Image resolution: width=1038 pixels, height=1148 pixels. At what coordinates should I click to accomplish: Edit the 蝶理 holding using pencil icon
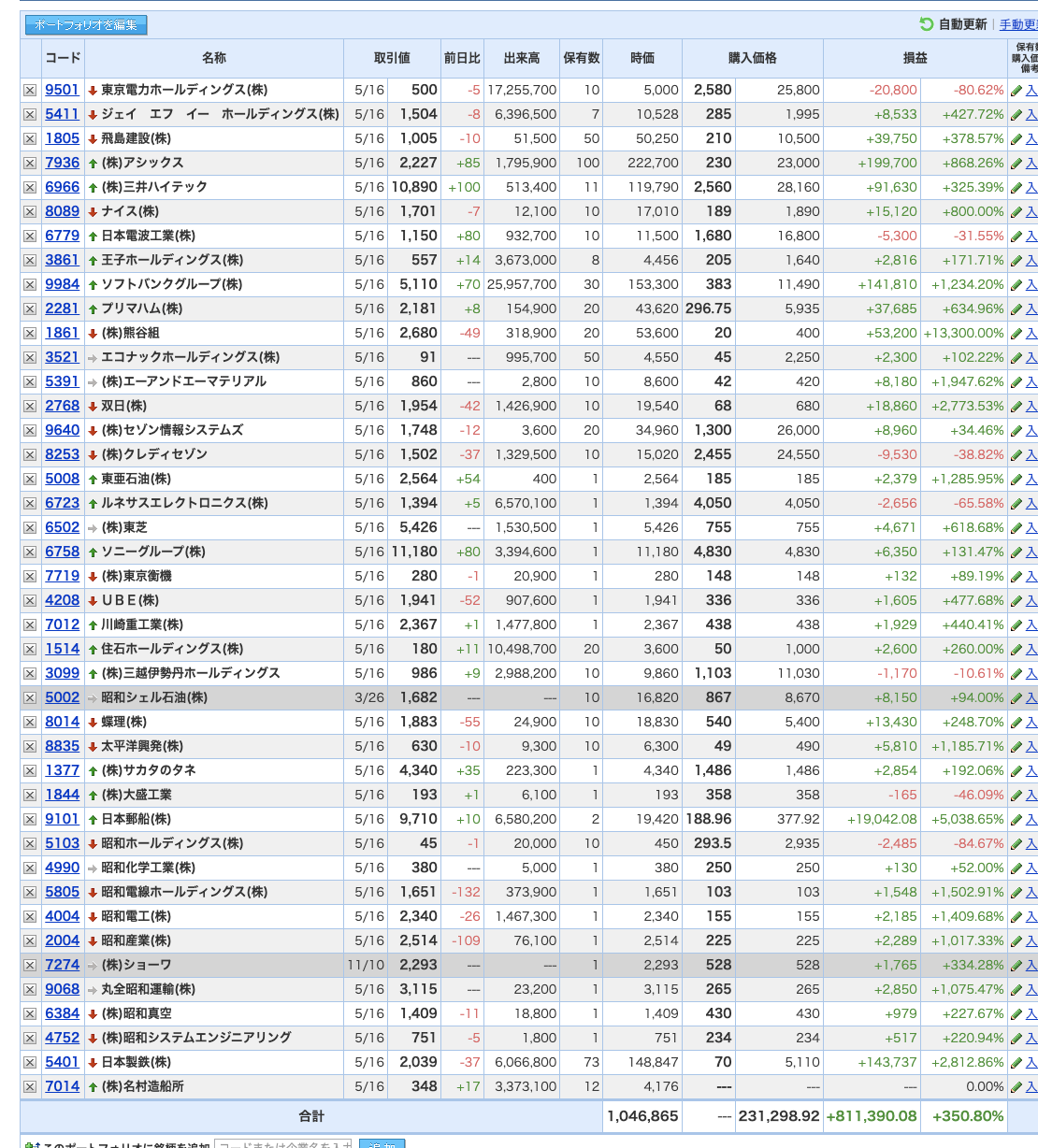[x=1016, y=722]
